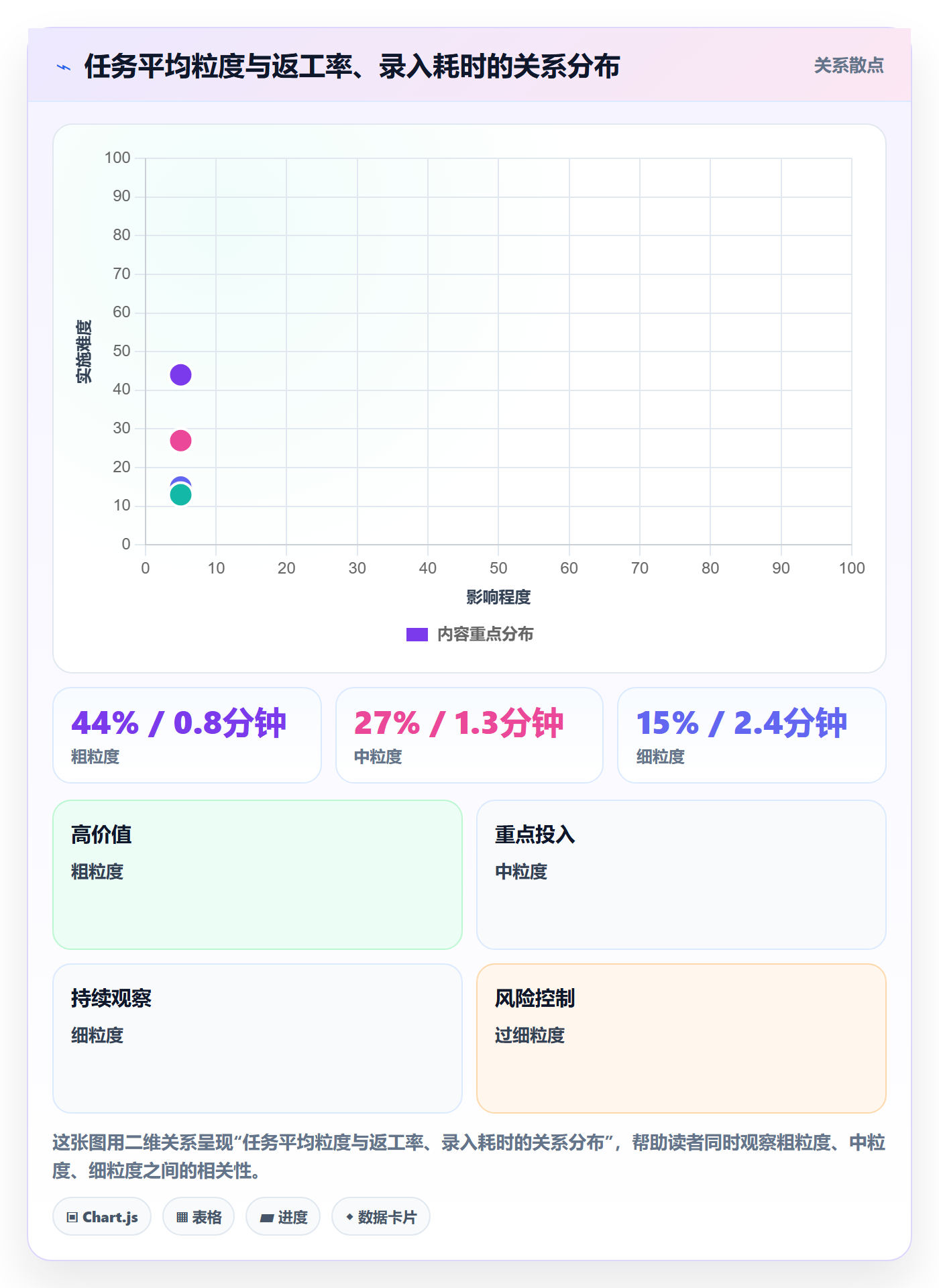
Task: Select the pink scatter point near 27
Action: [x=180, y=440]
